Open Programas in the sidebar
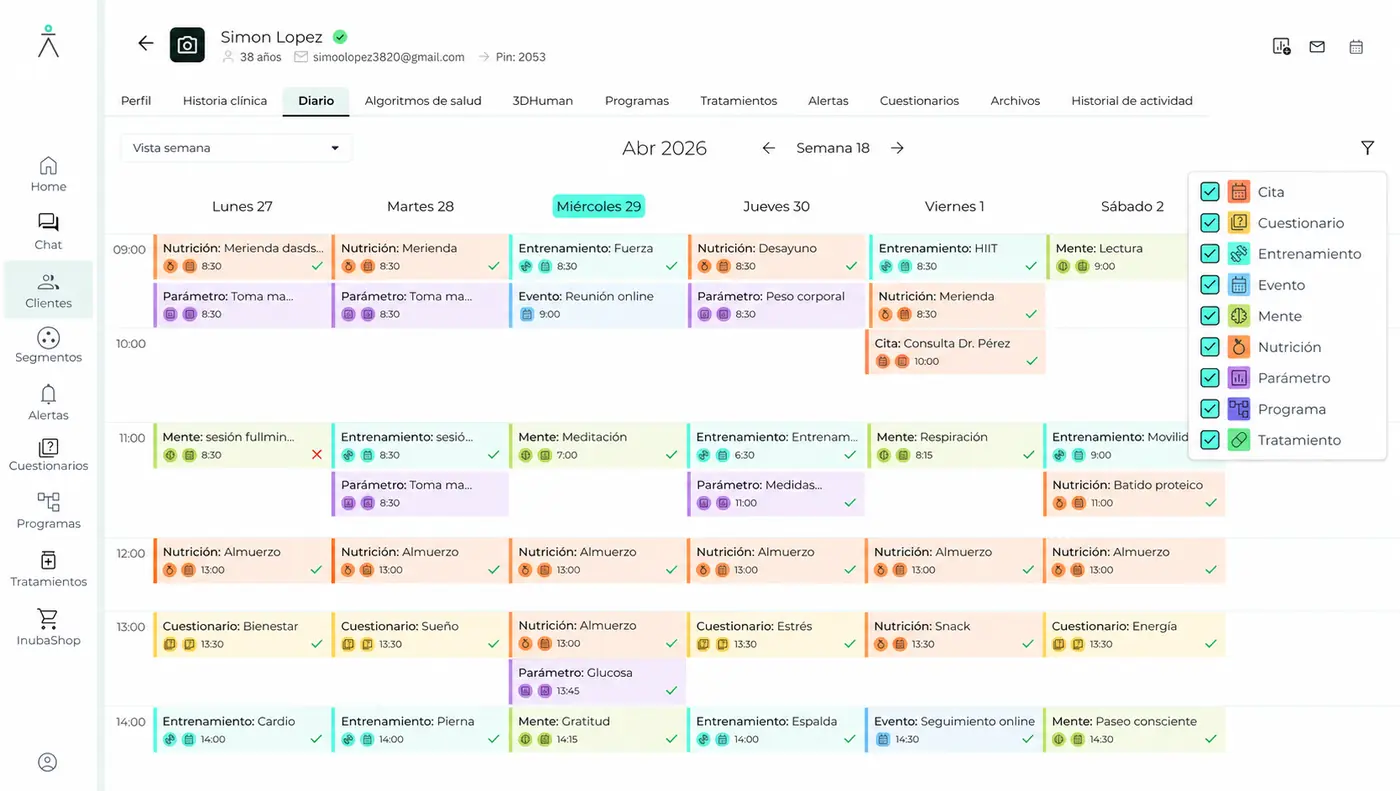 click(x=48, y=511)
